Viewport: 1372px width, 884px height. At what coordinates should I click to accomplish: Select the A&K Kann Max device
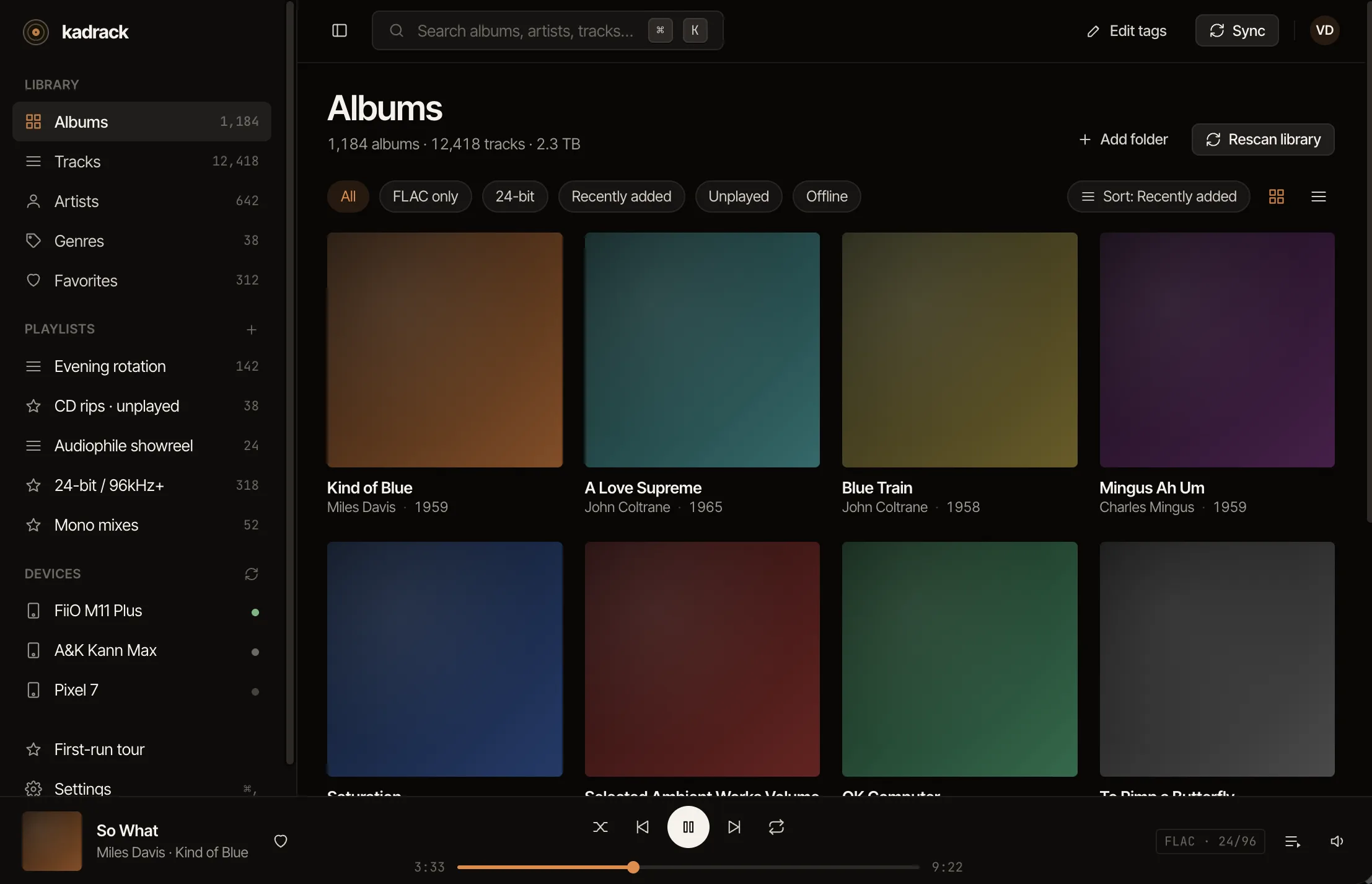coord(142,650)
